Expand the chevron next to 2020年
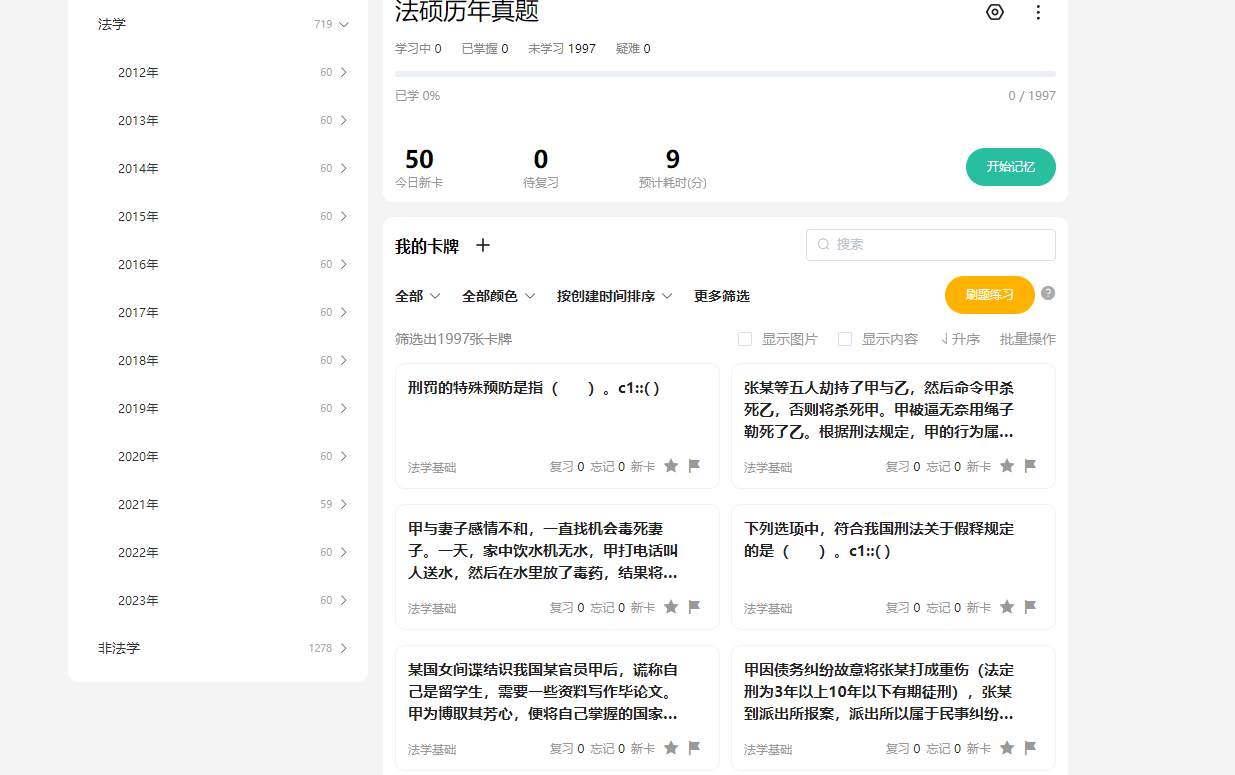 (x=344, y=456)
